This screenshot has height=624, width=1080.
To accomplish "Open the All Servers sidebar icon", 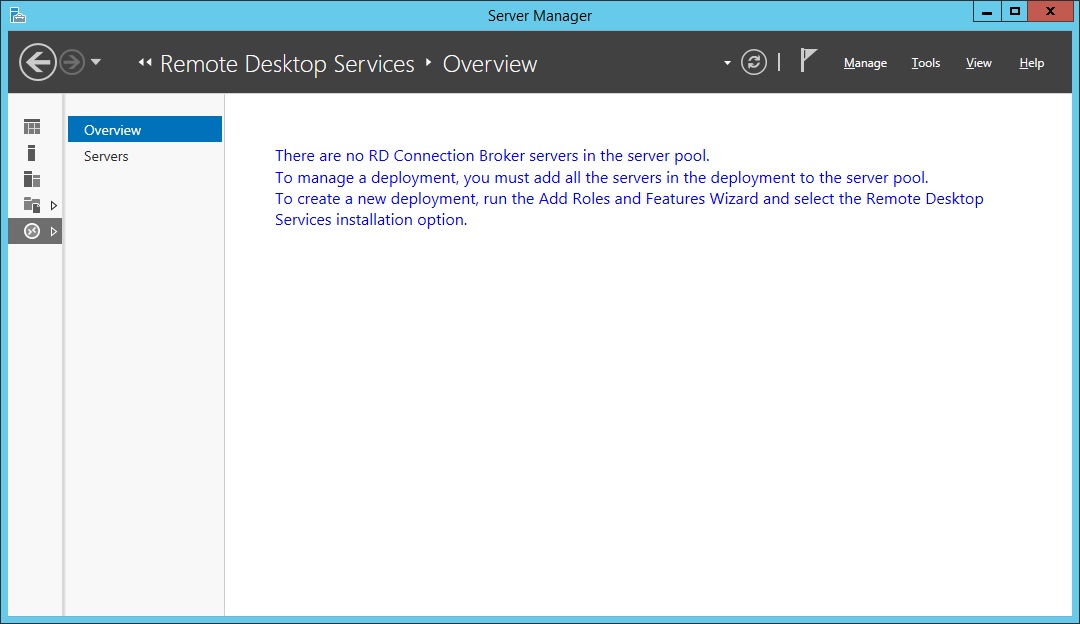I will pyautogui.click(x=32, y=179).
